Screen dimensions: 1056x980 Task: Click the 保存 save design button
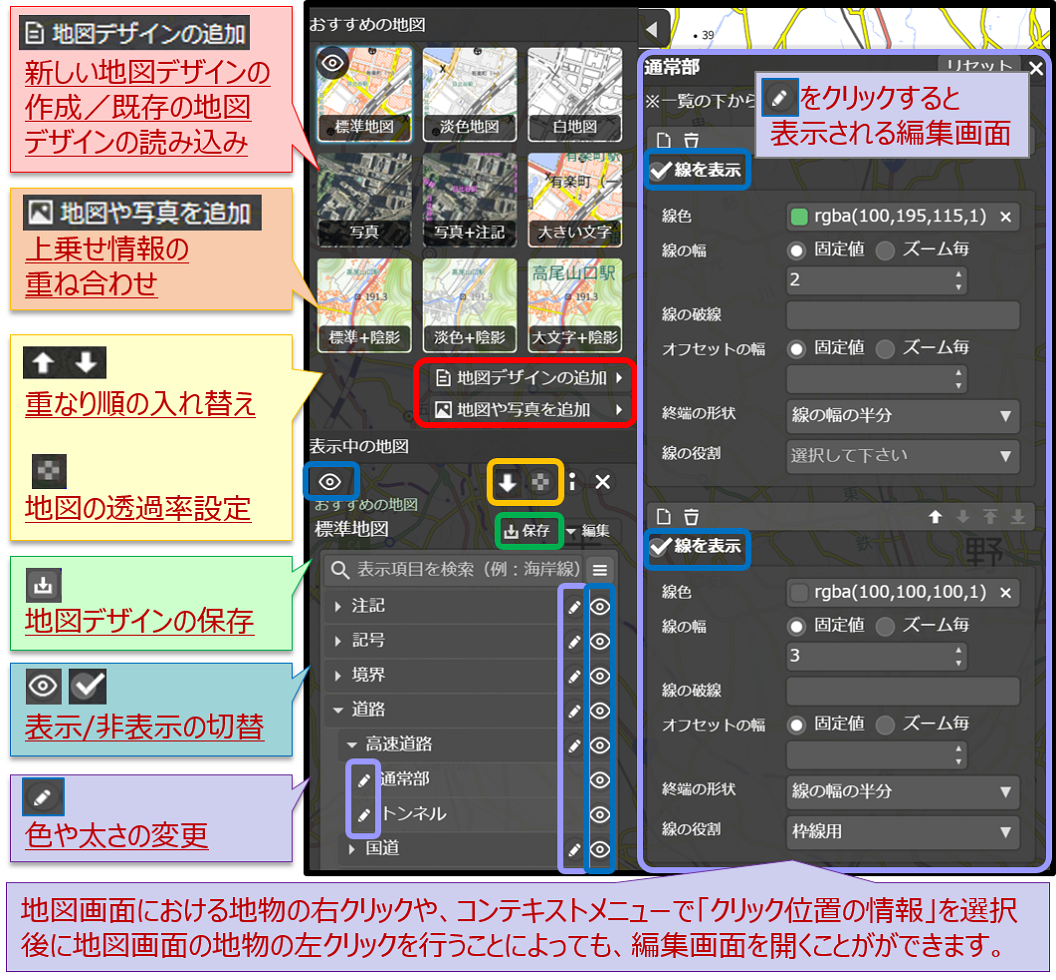pyautogui.click(x=528, y=531)
